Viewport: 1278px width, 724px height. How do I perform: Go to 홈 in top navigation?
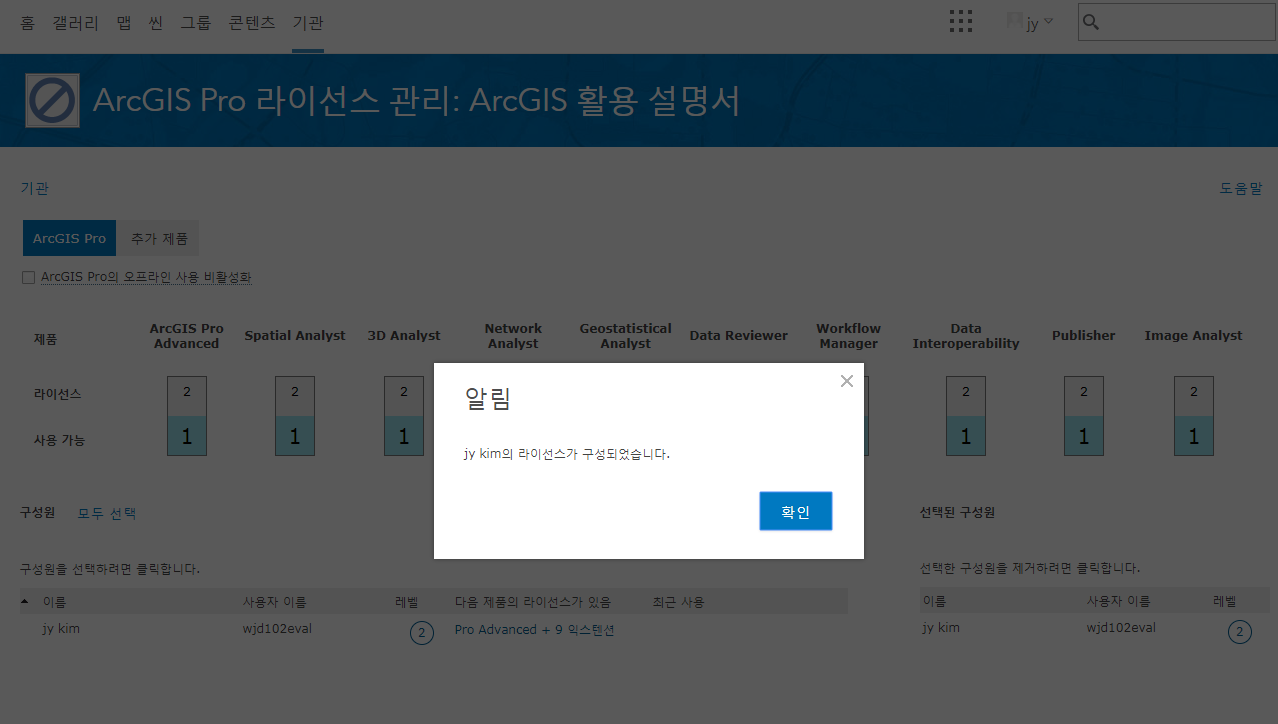coord(27,22)
